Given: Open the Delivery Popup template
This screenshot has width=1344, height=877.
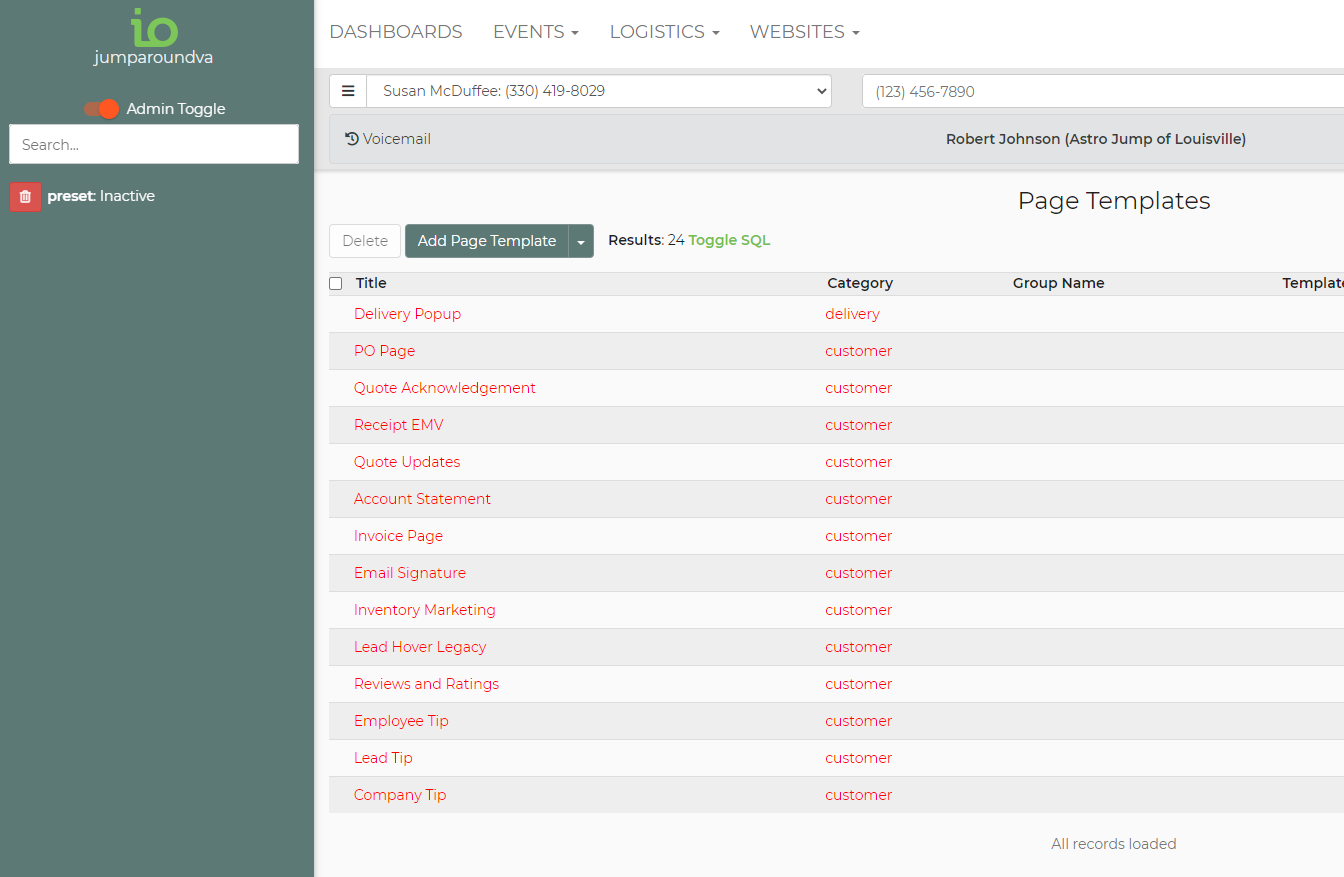Looking at the screenshot, I should pyautogui.click(x=407, y=314).
